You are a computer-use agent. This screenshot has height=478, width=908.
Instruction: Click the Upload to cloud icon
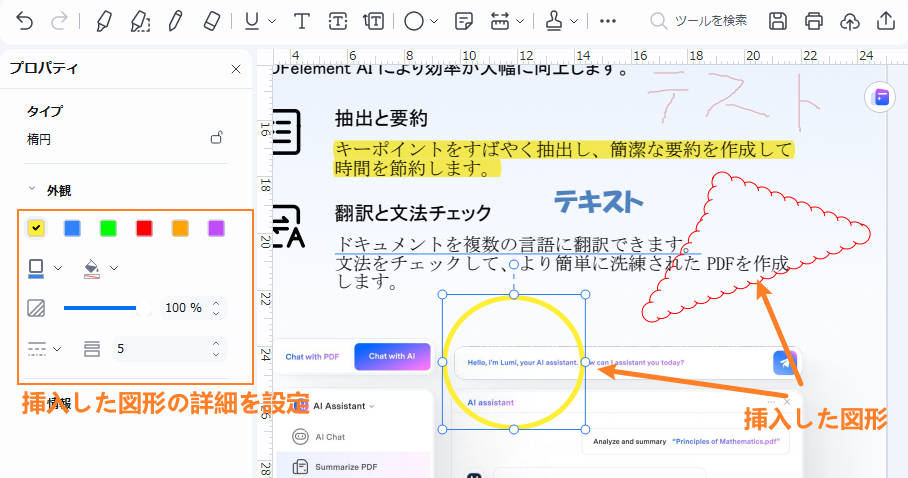[x=850, y=21]
